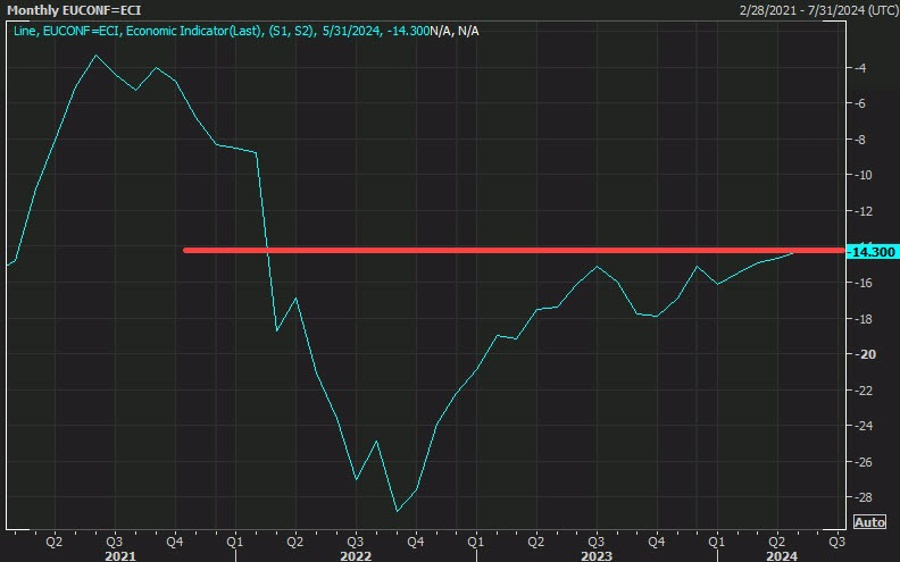Click the 2024 year label on time axis
The image size is (900, 562).
pos(782,556)
